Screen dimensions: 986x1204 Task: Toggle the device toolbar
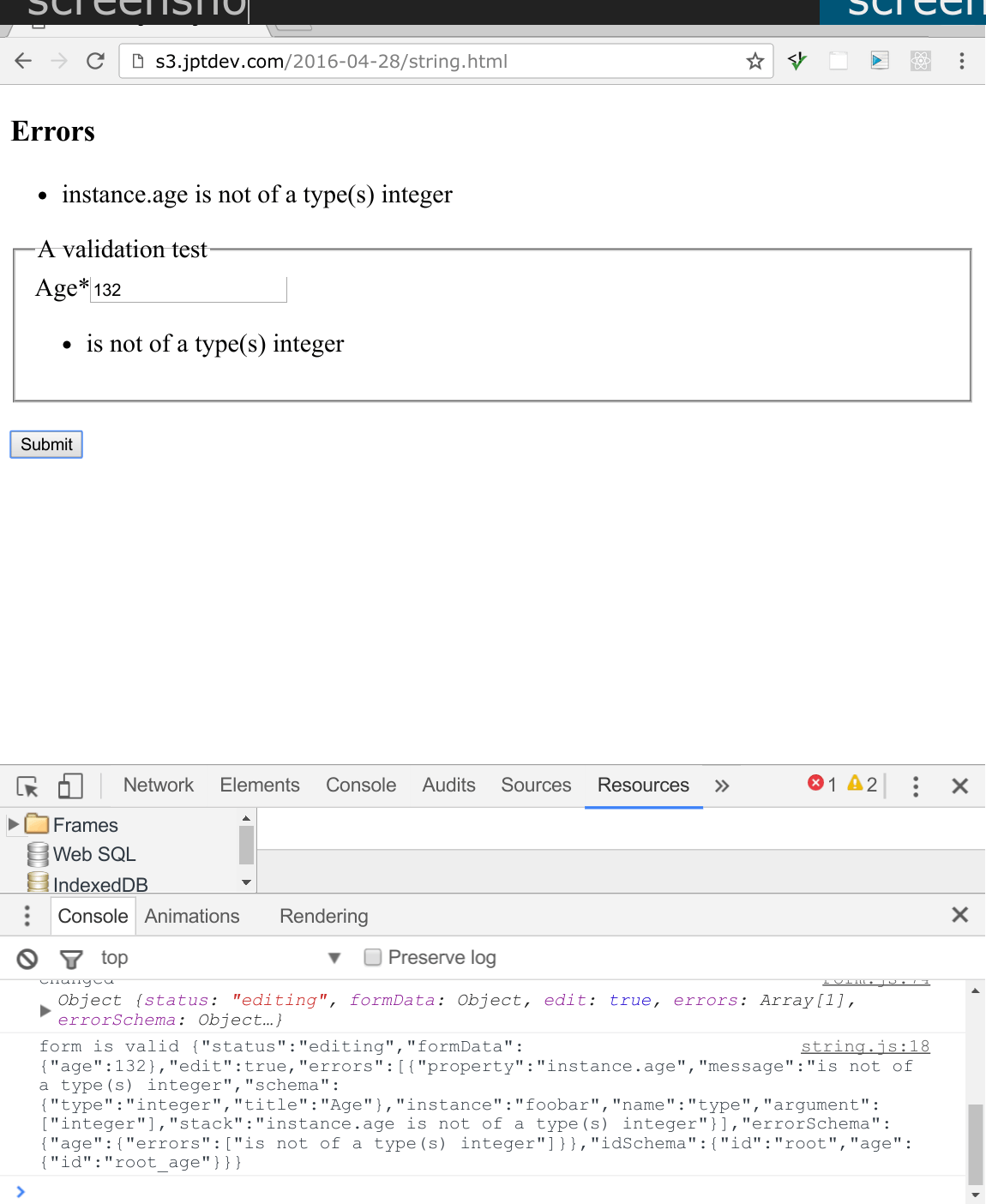pyautogui.click(x=70, y=785)
